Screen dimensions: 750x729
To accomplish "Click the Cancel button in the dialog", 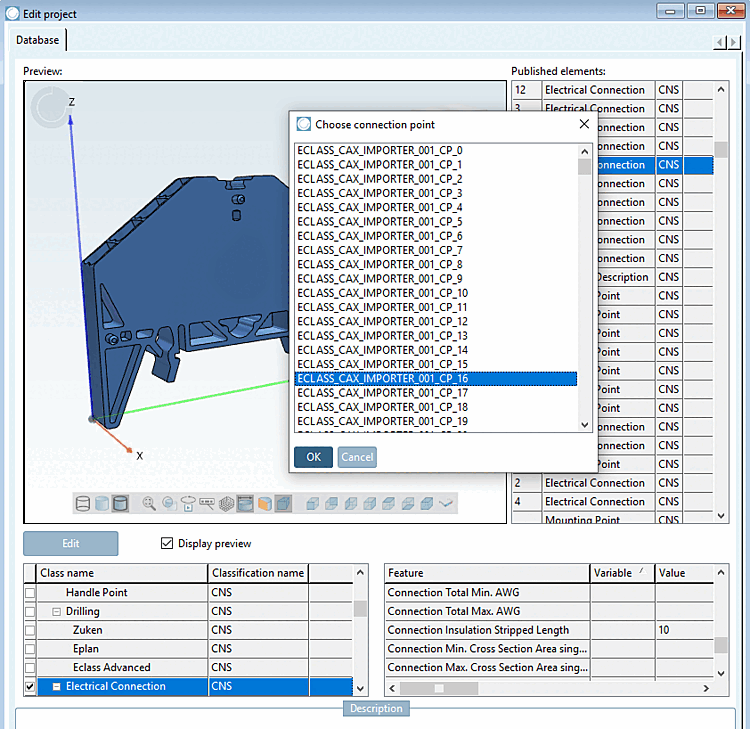I will pyautogui.click(x=357, y=457).
